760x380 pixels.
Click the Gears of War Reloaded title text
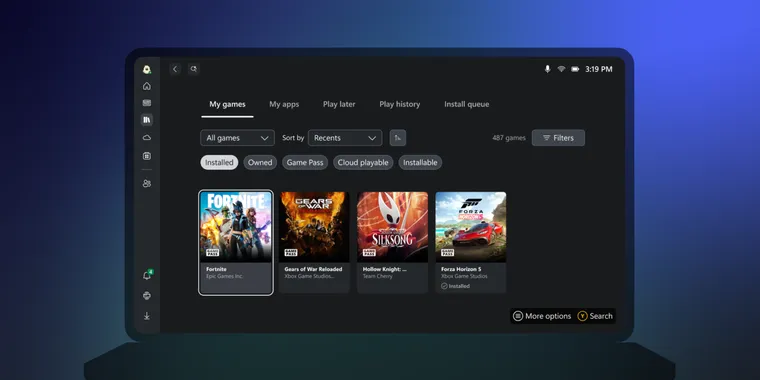pos(313,269)
